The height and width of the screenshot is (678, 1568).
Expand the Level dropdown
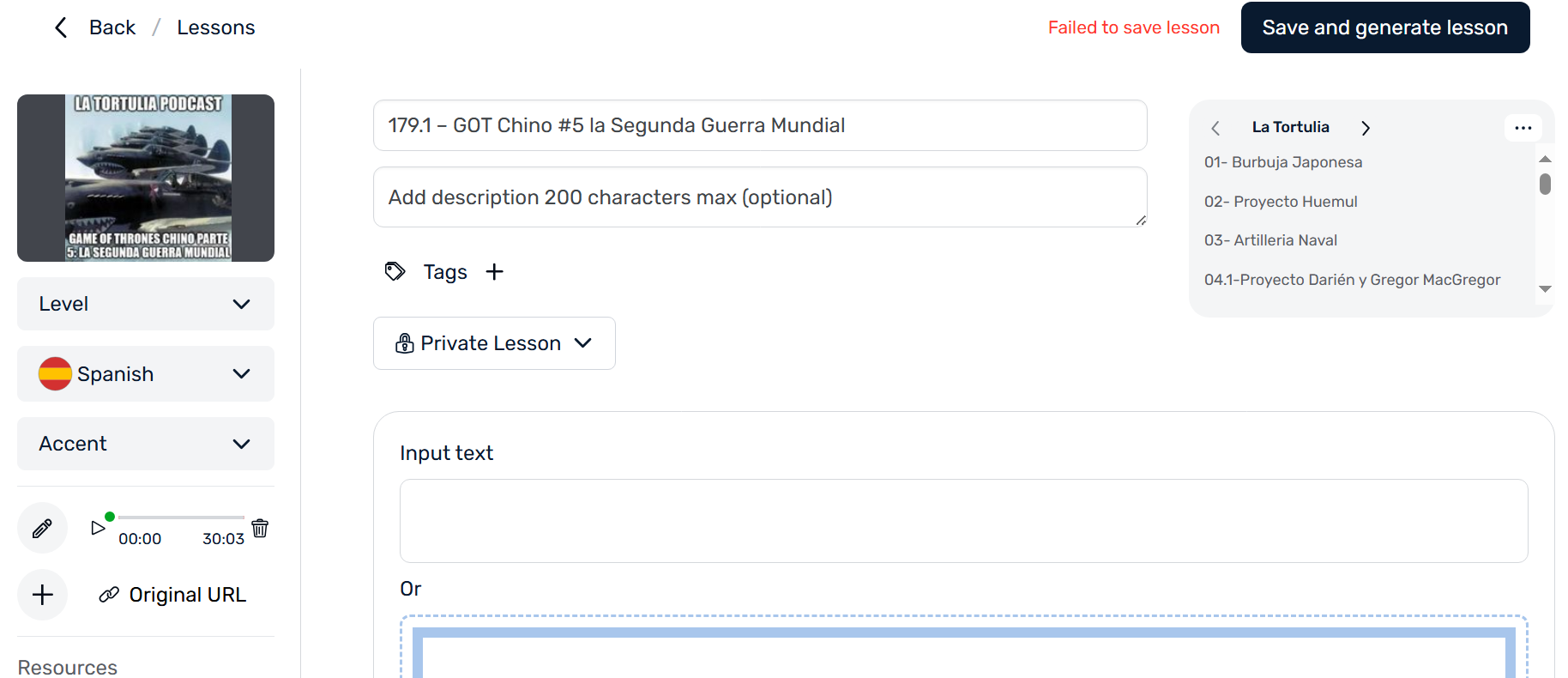[x=146, y=304]
